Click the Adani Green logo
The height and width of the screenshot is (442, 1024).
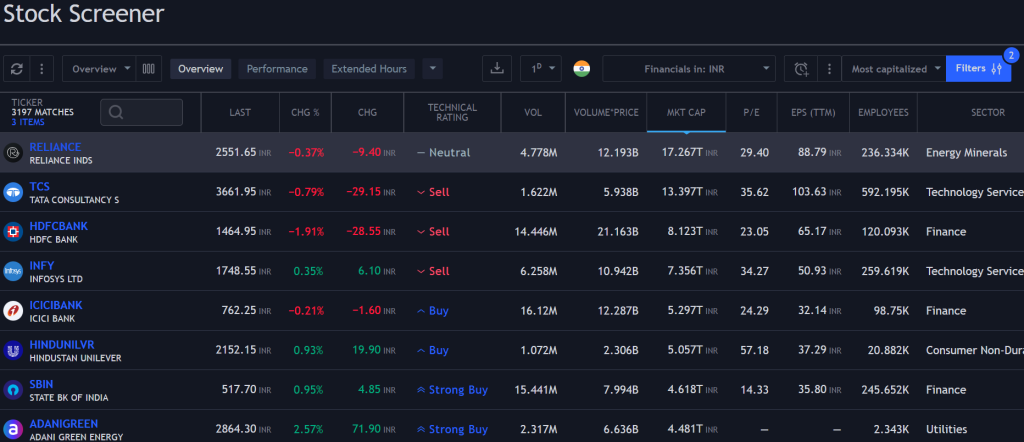(x=13, y=430)
